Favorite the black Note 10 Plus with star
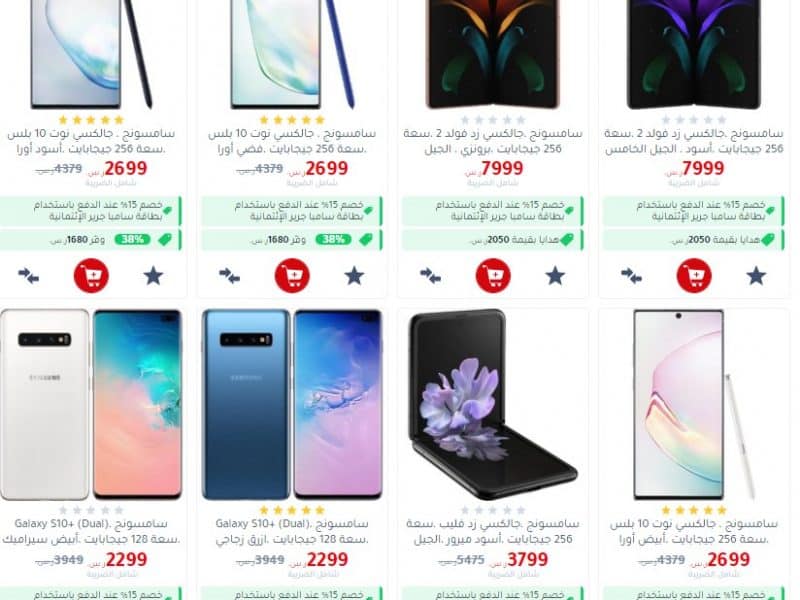The width and height of the screenshot is (800, 600). pyautogui.click(x=153, y=276)
